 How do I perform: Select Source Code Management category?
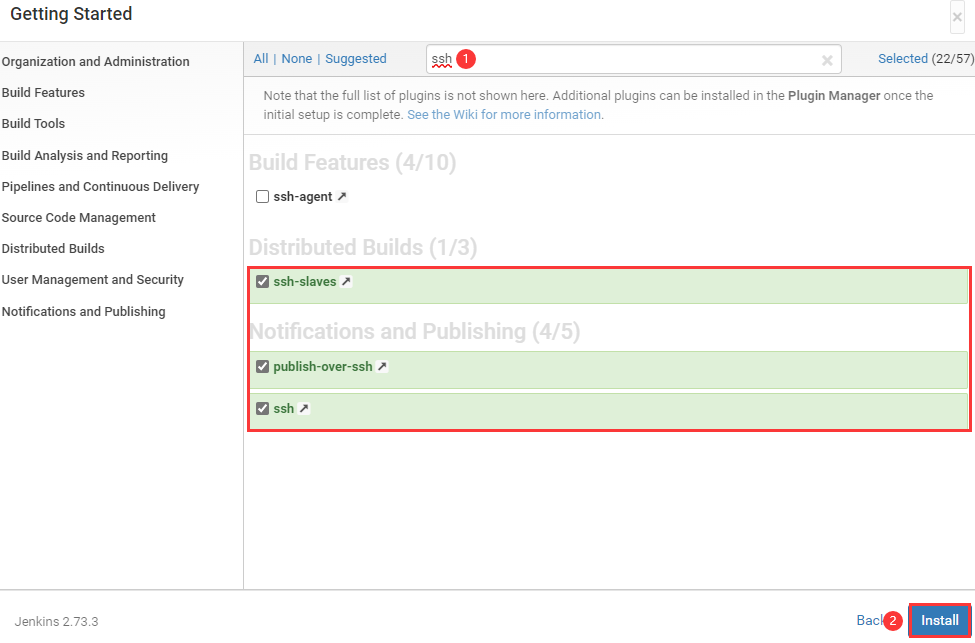tap(79, 218)
